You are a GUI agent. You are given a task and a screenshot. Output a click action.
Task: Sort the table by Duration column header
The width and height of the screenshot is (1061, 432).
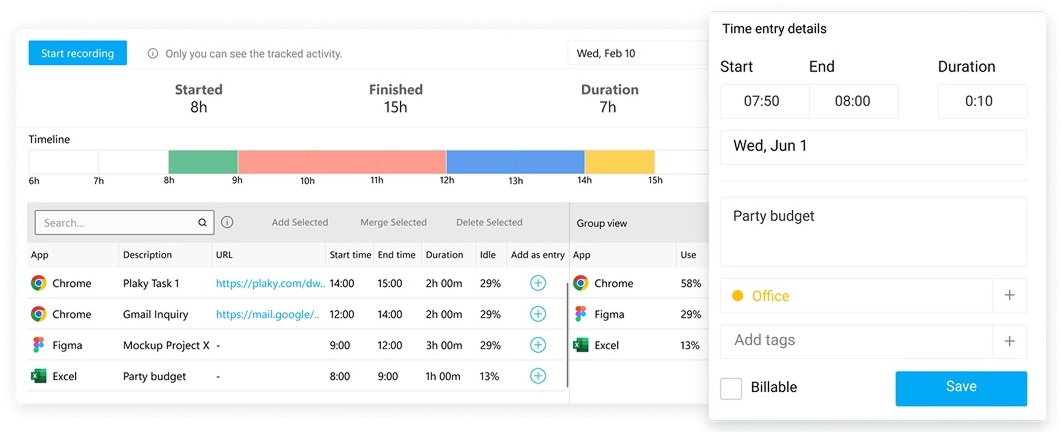[x=445, y=255]
